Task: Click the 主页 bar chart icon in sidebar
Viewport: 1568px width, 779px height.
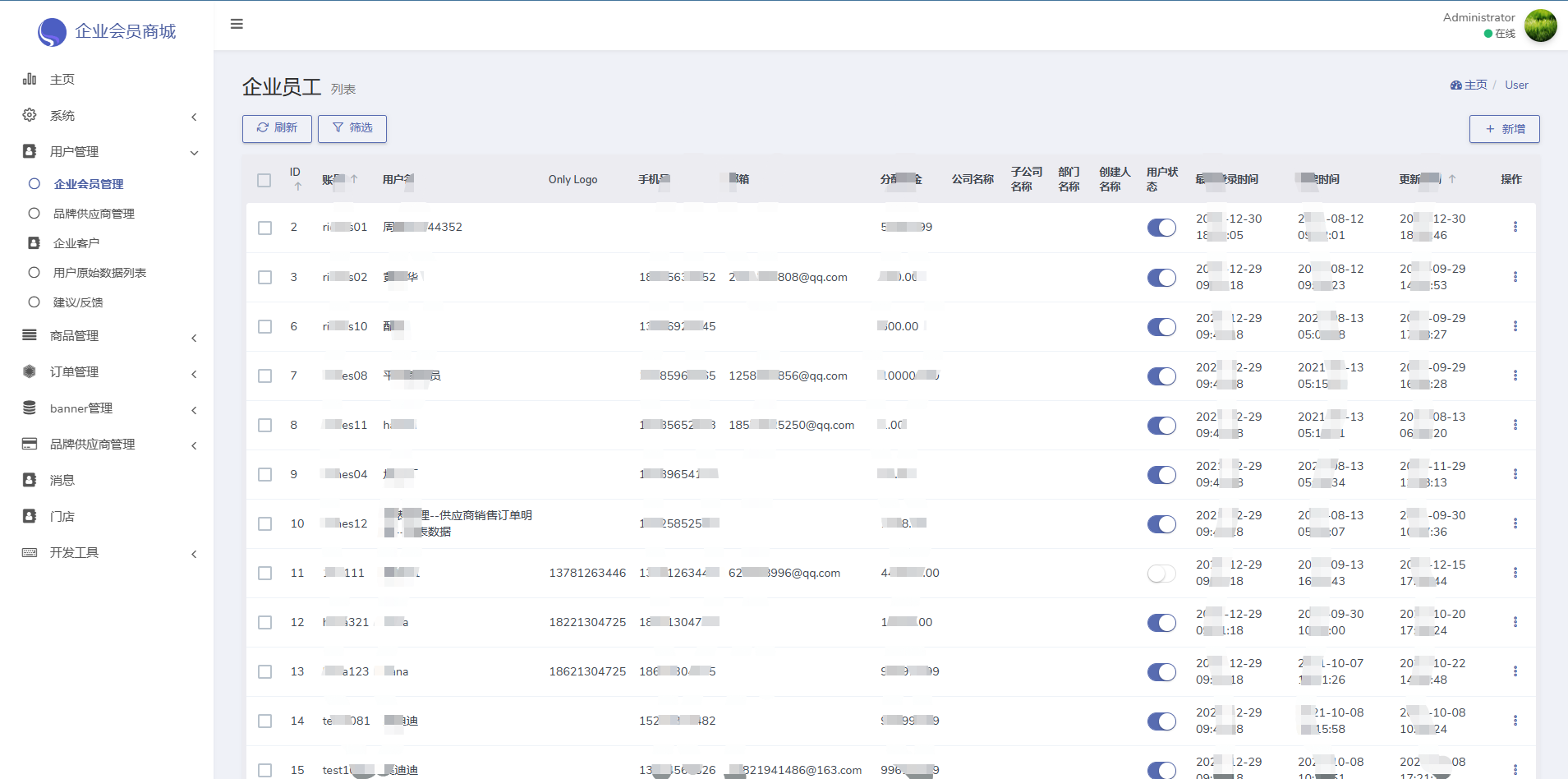Action: 30,79
